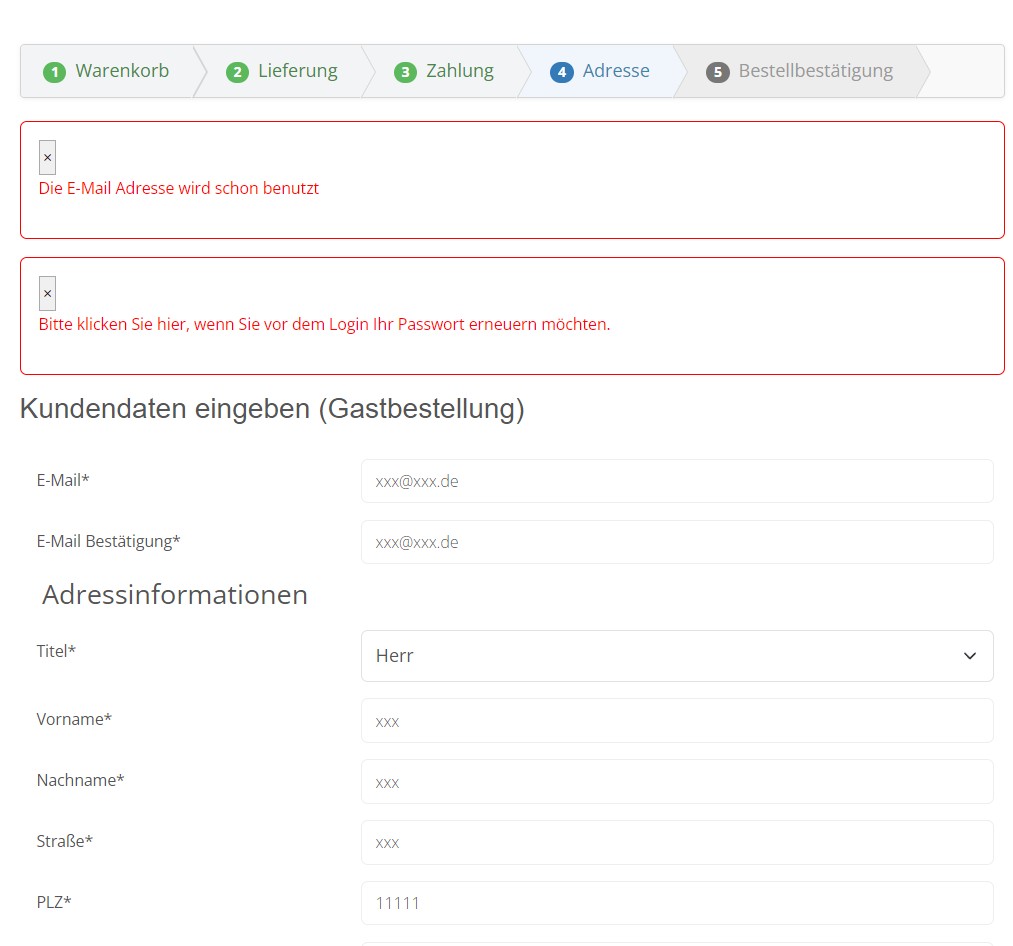Focus the E-Mail input field
1013x946 pixels.
pos(677,481)
